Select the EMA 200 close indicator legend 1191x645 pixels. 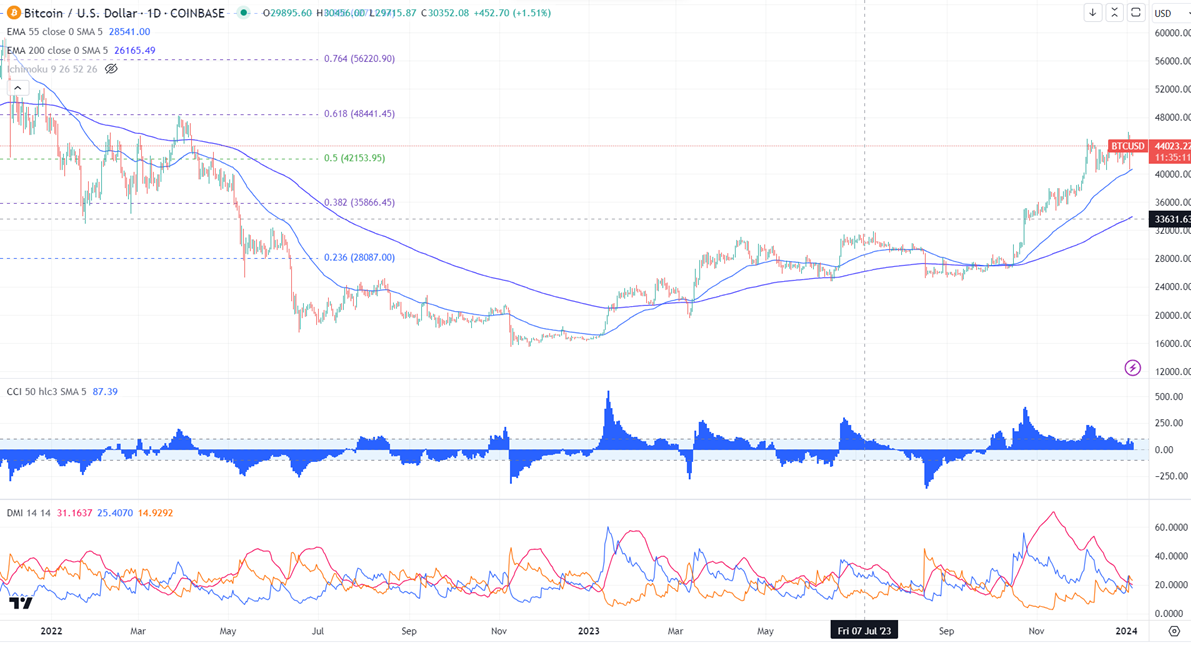pyautogui.click(x=57, y=50)
